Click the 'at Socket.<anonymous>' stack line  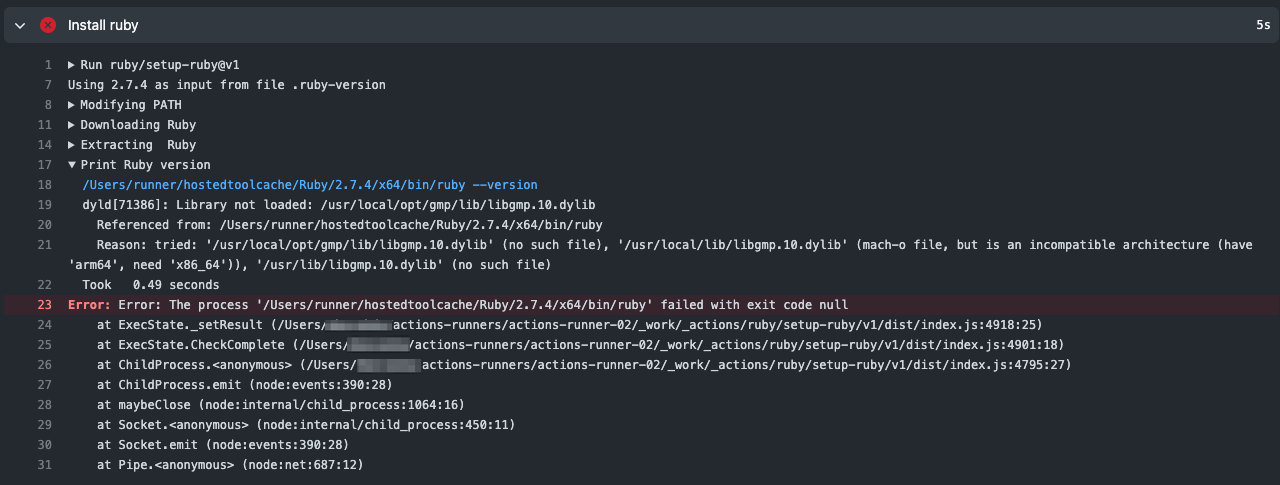pyautogui.click(x=306, y=425)
